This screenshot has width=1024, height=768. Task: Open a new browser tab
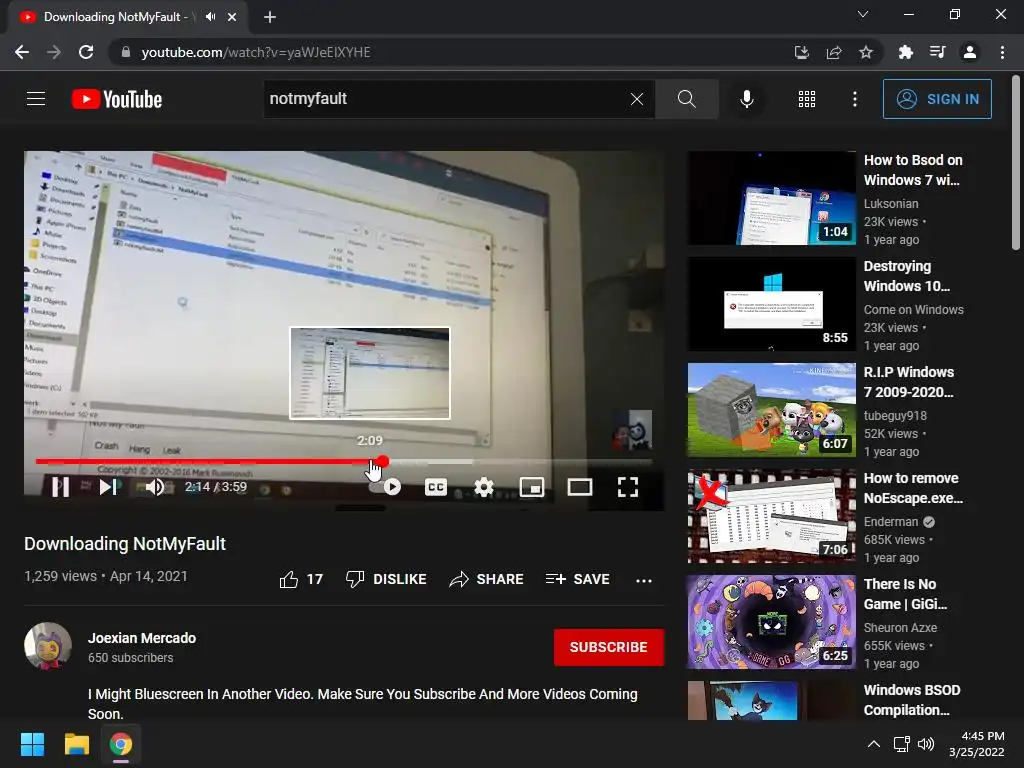tap(270, 18)
